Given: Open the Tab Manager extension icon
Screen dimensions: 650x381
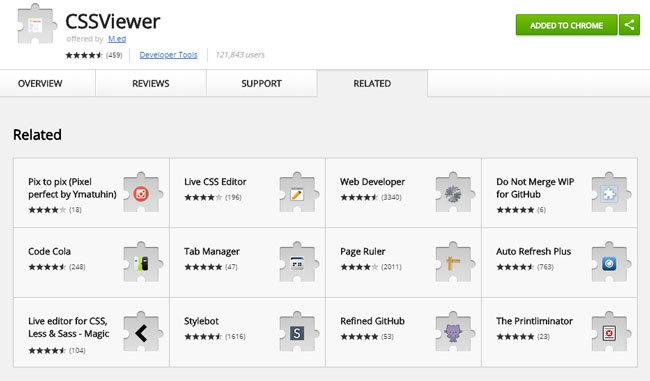Looking at the screenshot, I should coord(298,262).
